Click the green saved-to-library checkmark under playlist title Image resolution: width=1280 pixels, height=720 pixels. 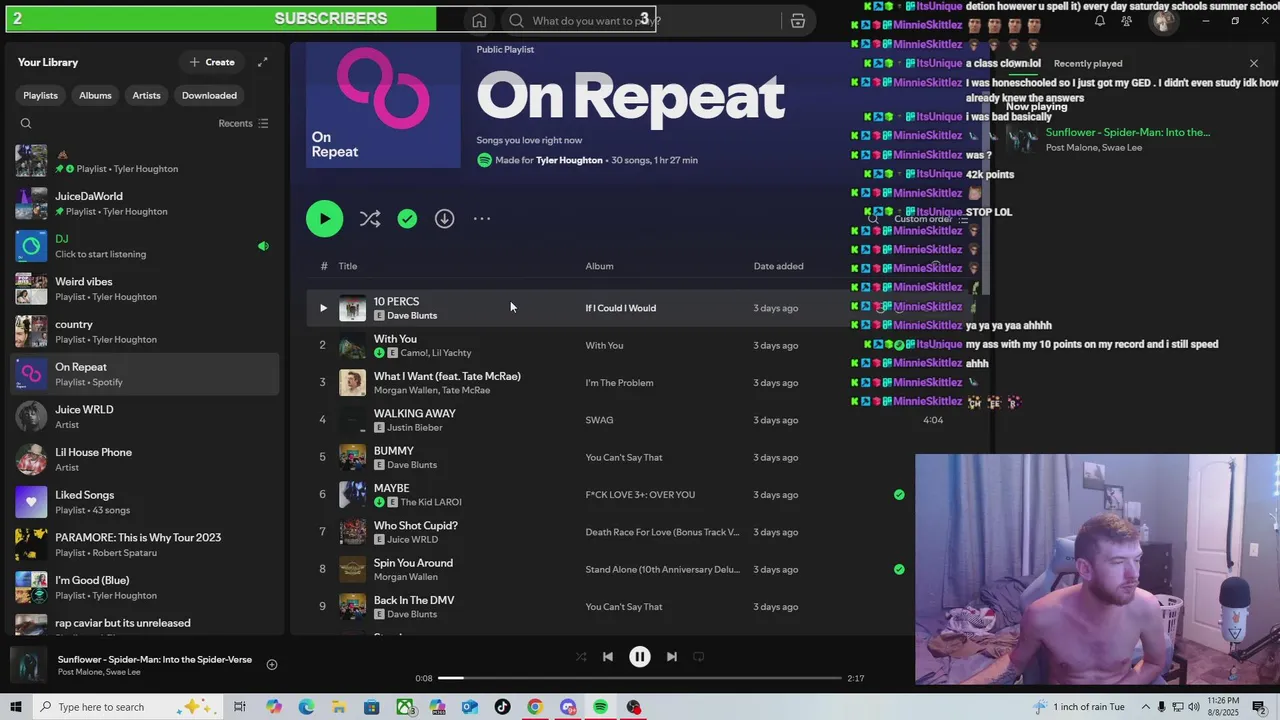[407, 219]
